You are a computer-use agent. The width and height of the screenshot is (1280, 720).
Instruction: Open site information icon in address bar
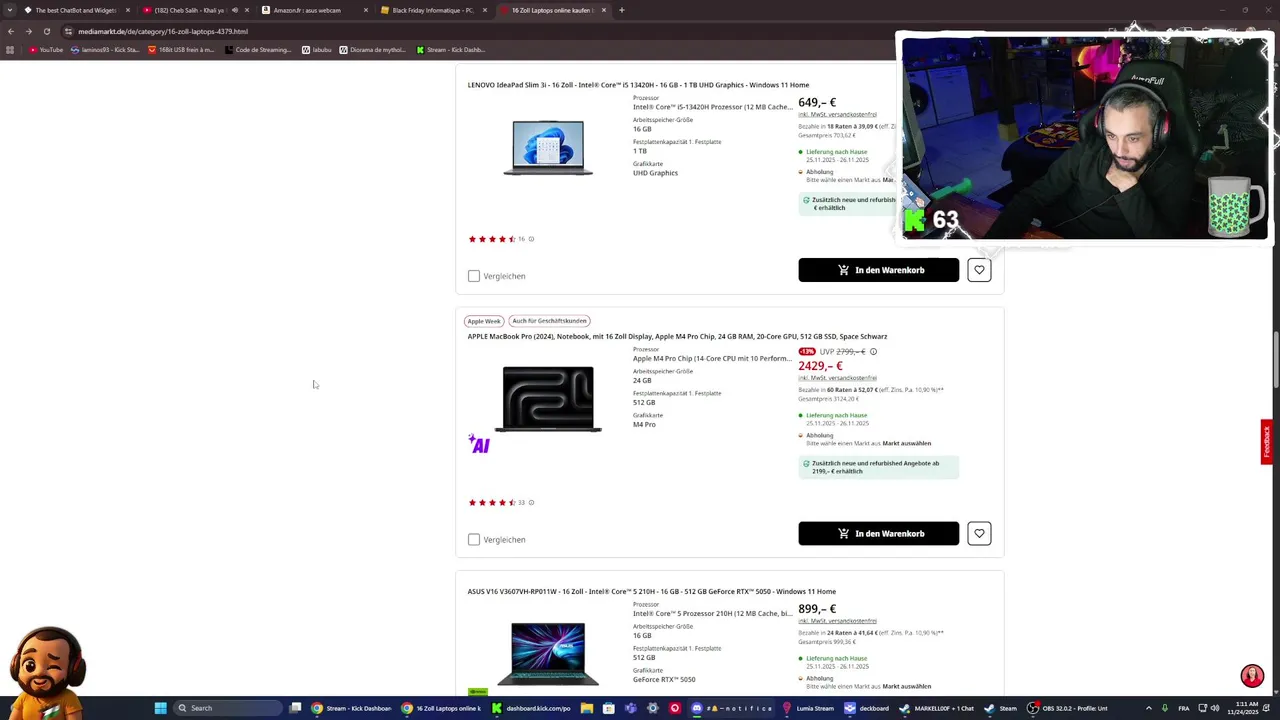(x=68, y=31)
